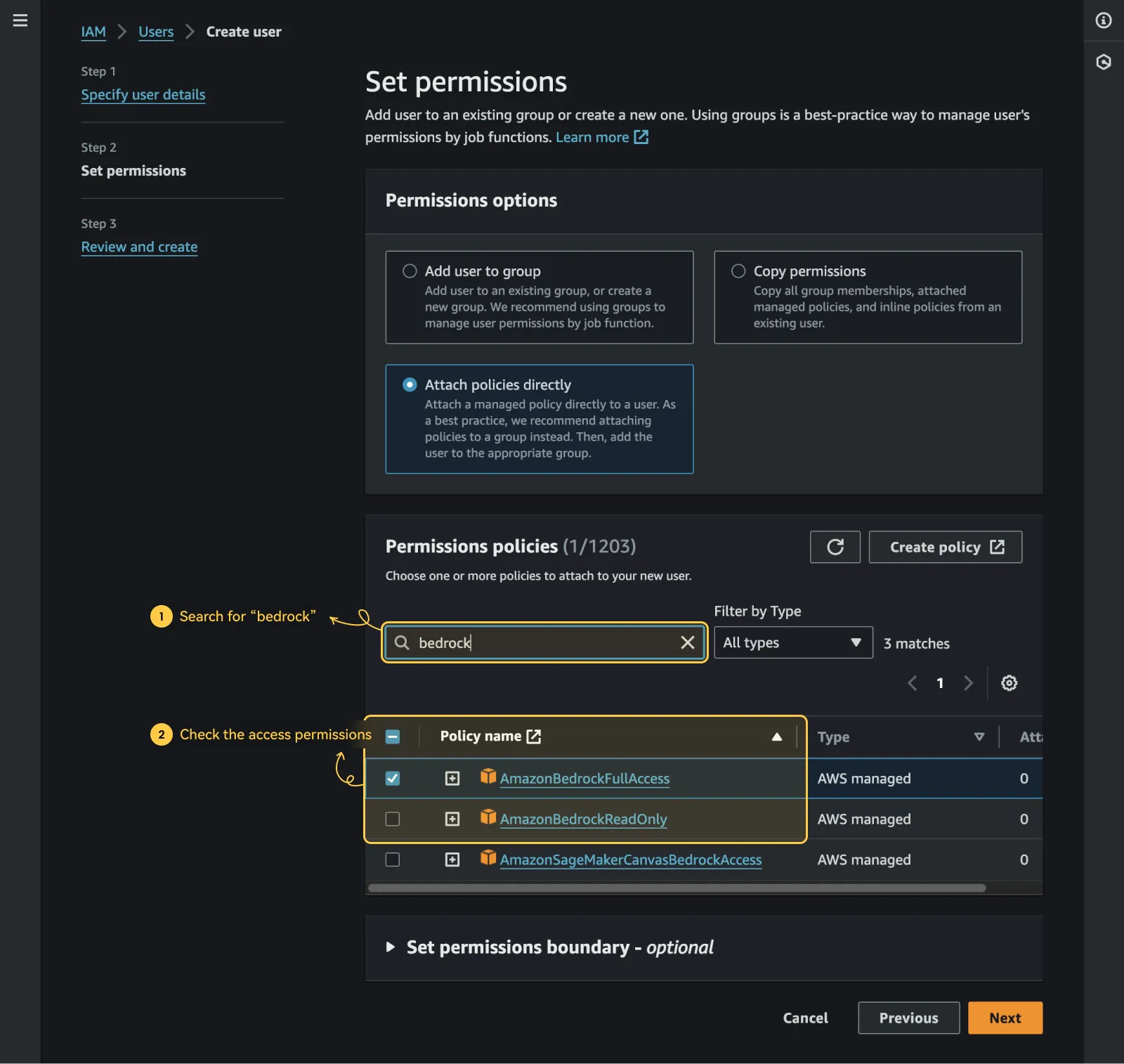Viewport: 1124px width, 1064px height.
Task: Open the Users breadcrumb link
Action: (155, 32)
